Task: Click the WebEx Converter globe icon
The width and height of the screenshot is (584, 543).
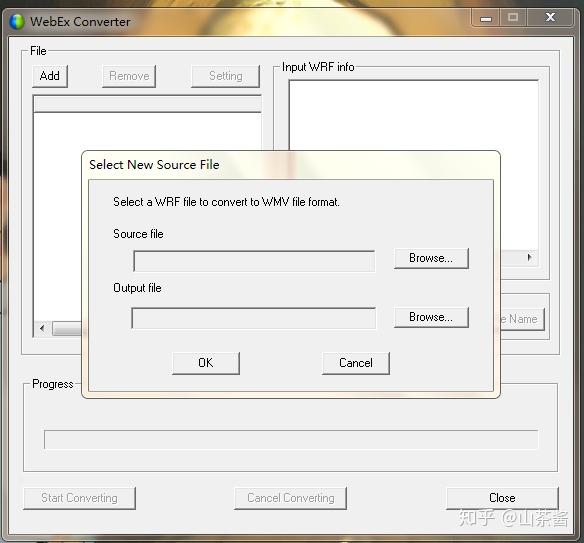Action: coord(16,22)
